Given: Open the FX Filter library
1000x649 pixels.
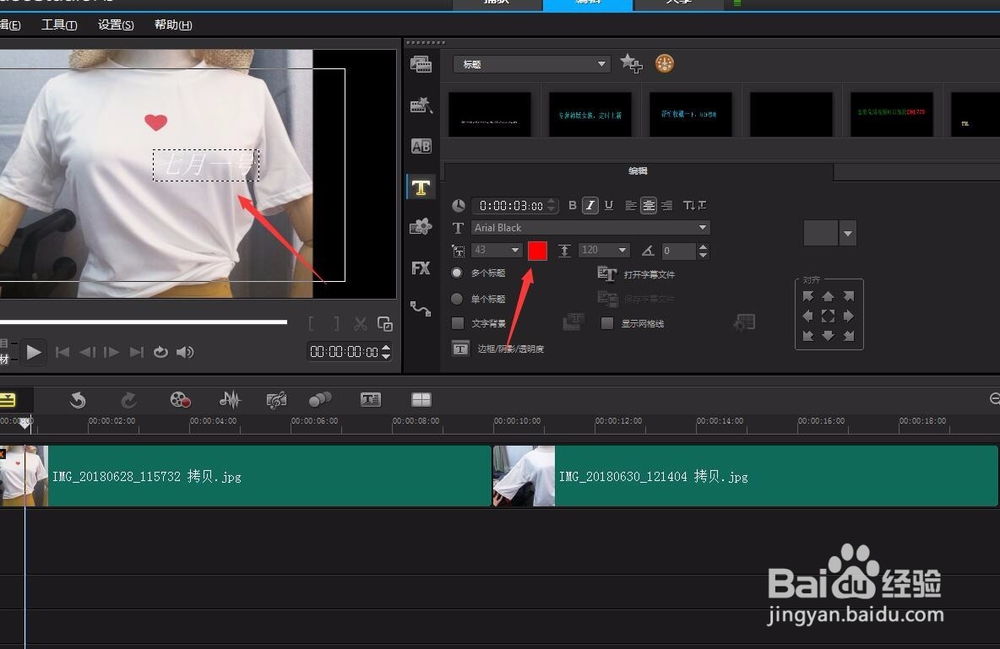Looking at the screenshot, I should point(421,268).
